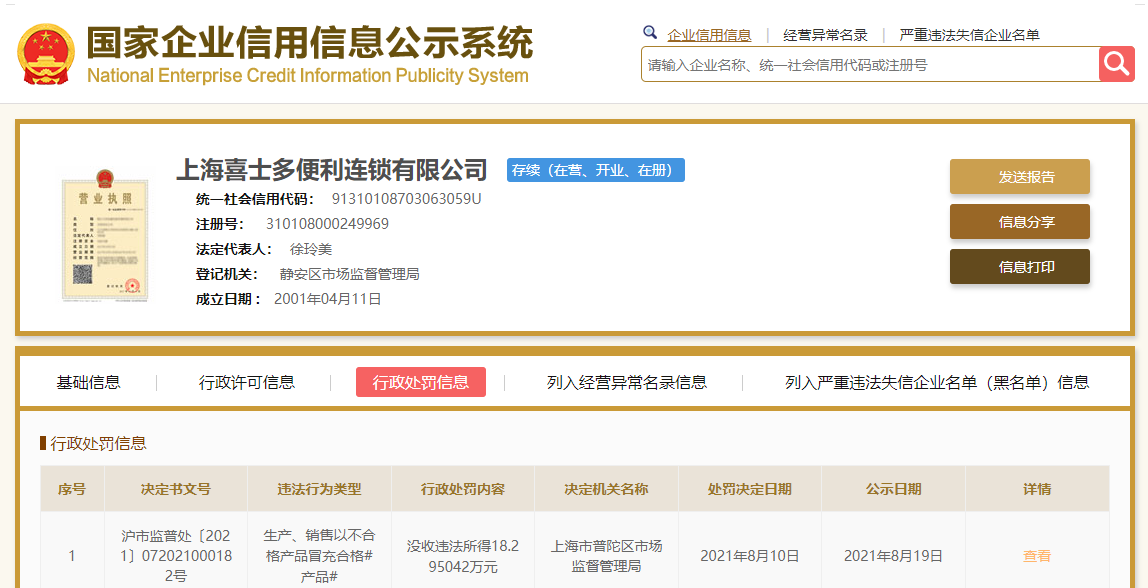Click the authority cell 上海市普陀区市场监督管理局
The image size is (1148, 588).
(x=606, y=557)
